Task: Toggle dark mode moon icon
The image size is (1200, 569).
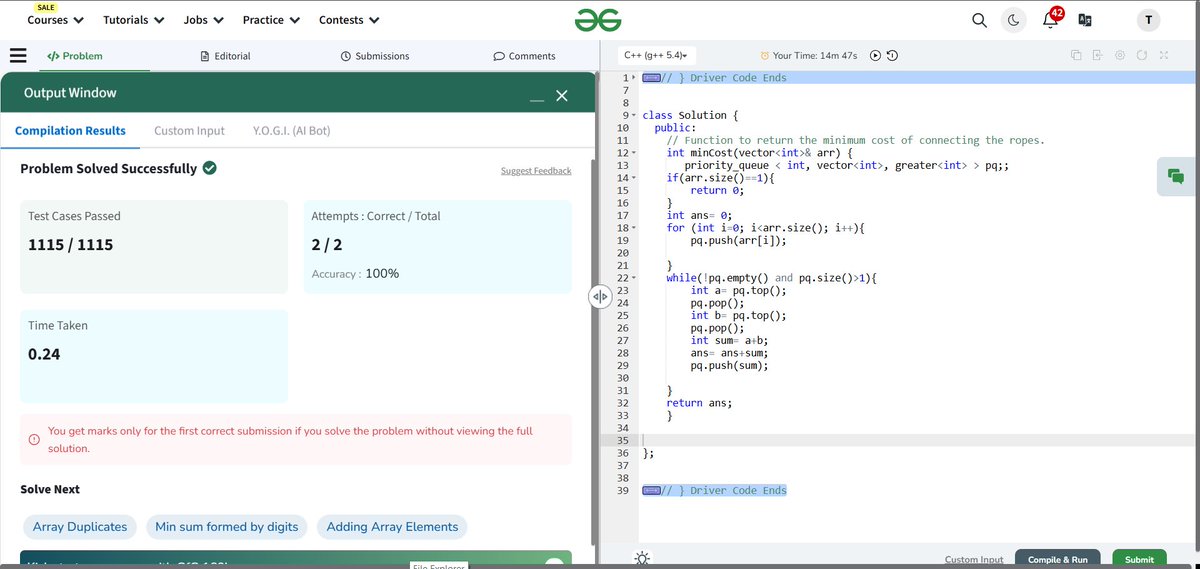Action: (1013, 20)
